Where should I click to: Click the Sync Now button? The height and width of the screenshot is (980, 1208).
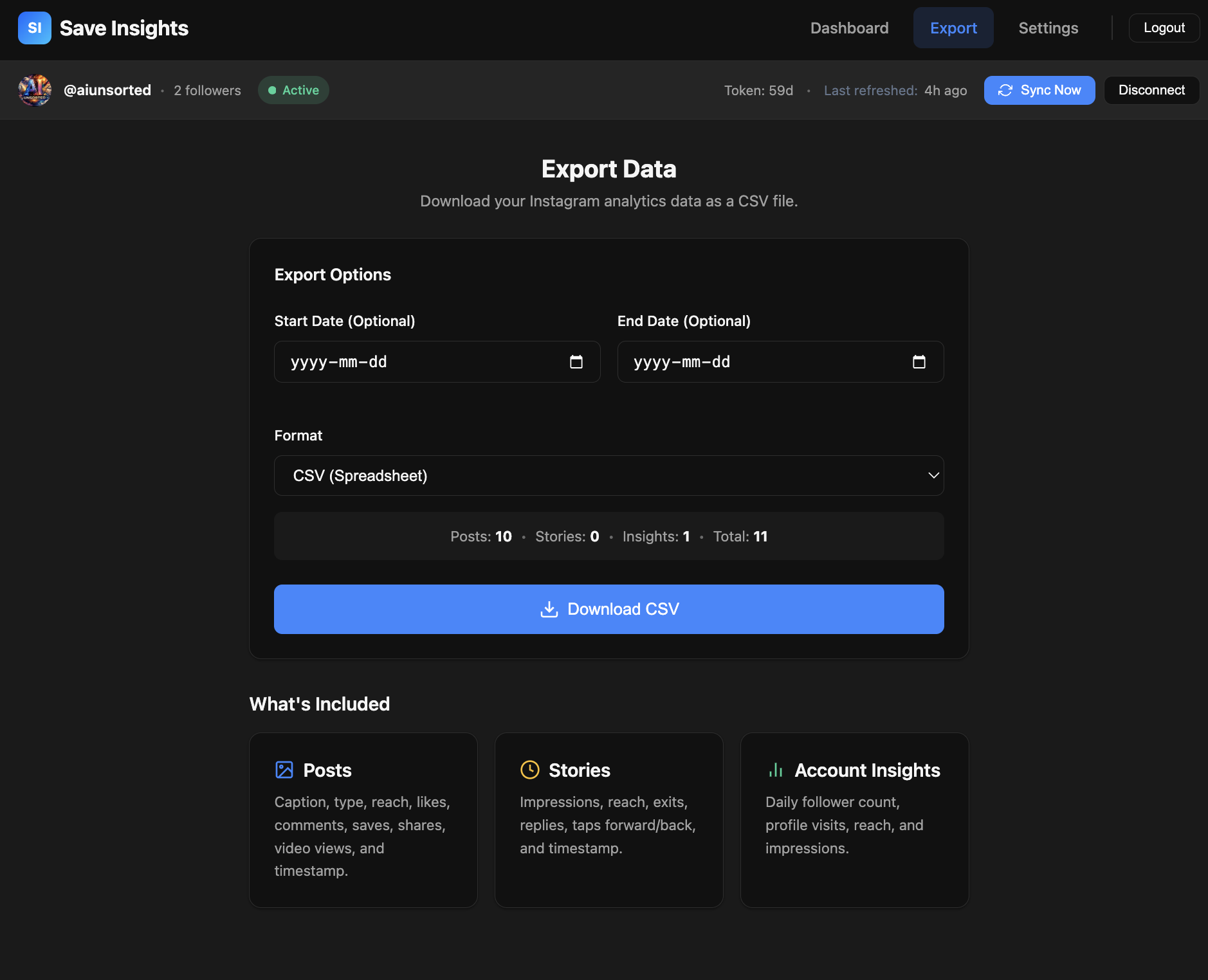pyautogui.click(x=1039, y=90)
